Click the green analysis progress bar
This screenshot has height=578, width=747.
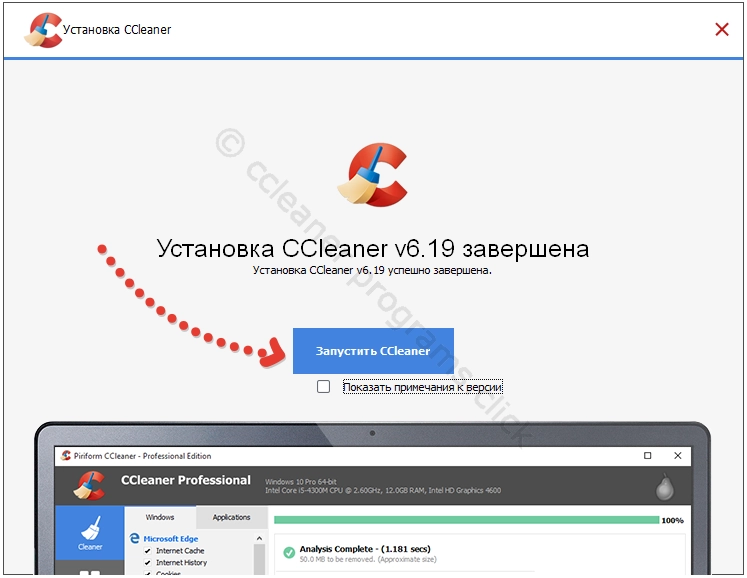pos(466,520)
